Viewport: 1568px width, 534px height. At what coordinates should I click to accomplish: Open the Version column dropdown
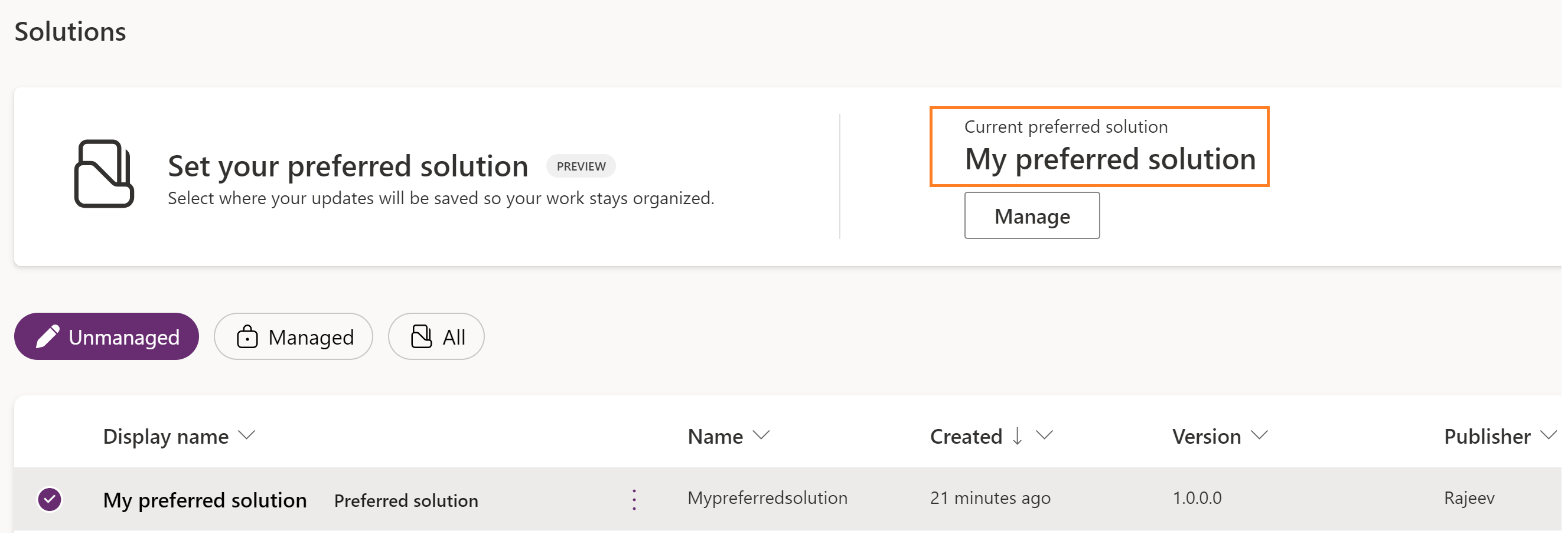[x=1259, y=435]
